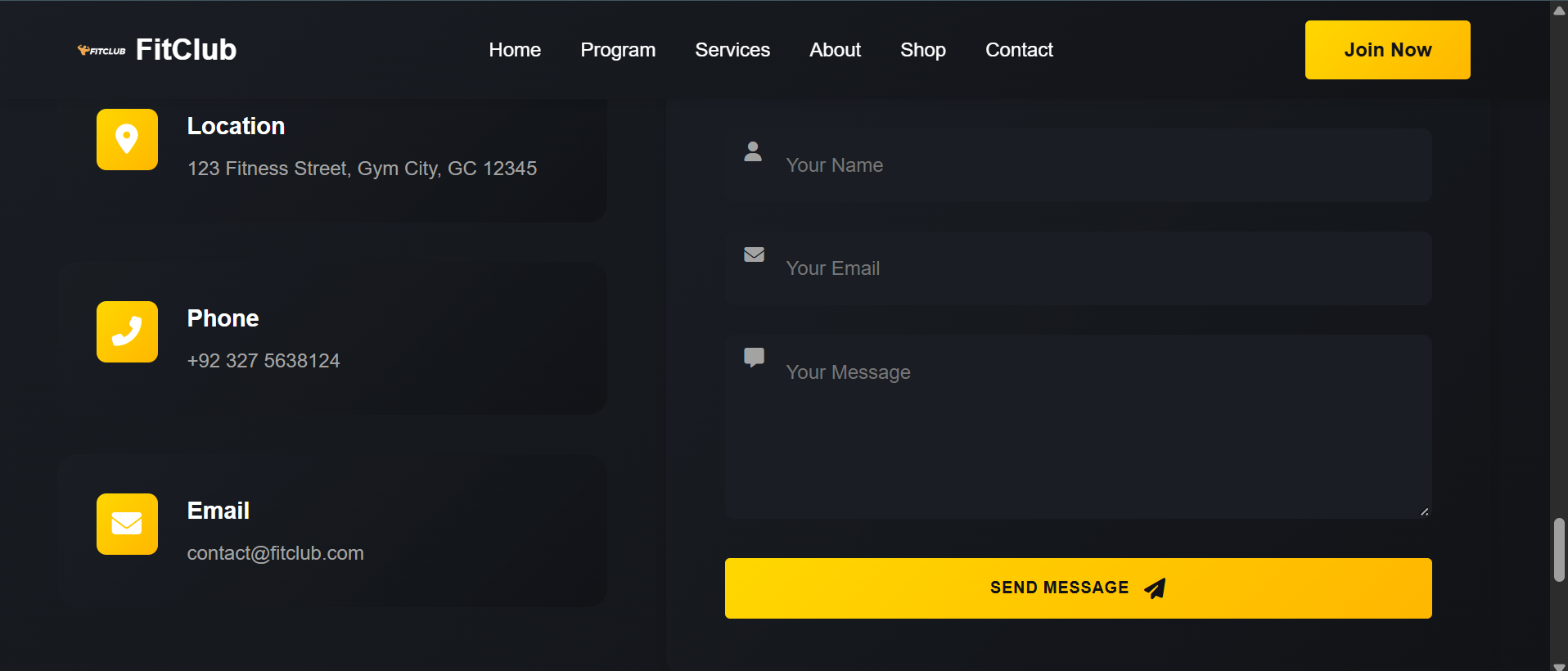Click the FitClub brand name
This screenshot has width=1568, height=671.
186,50
